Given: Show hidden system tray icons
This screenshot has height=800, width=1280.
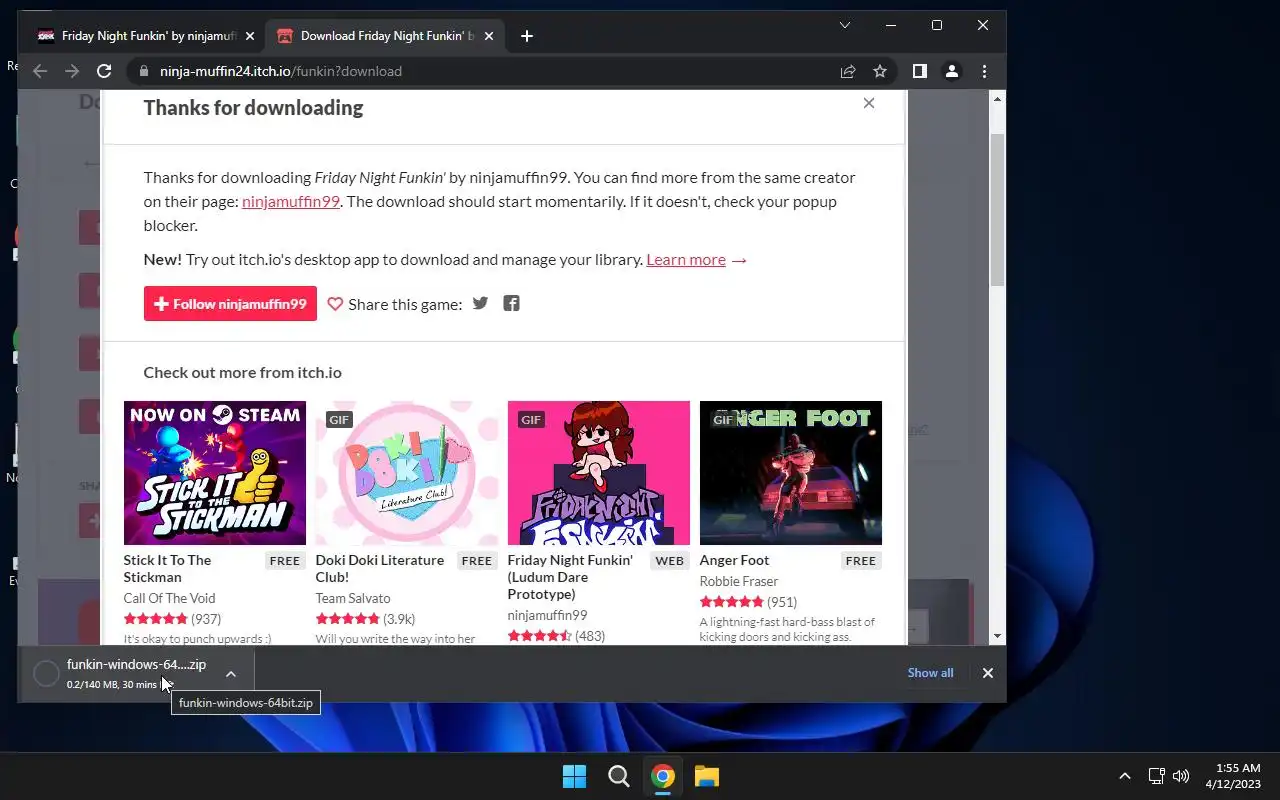Looking at the screenshot, I should pyautogui.click(x=1124, y=776).
